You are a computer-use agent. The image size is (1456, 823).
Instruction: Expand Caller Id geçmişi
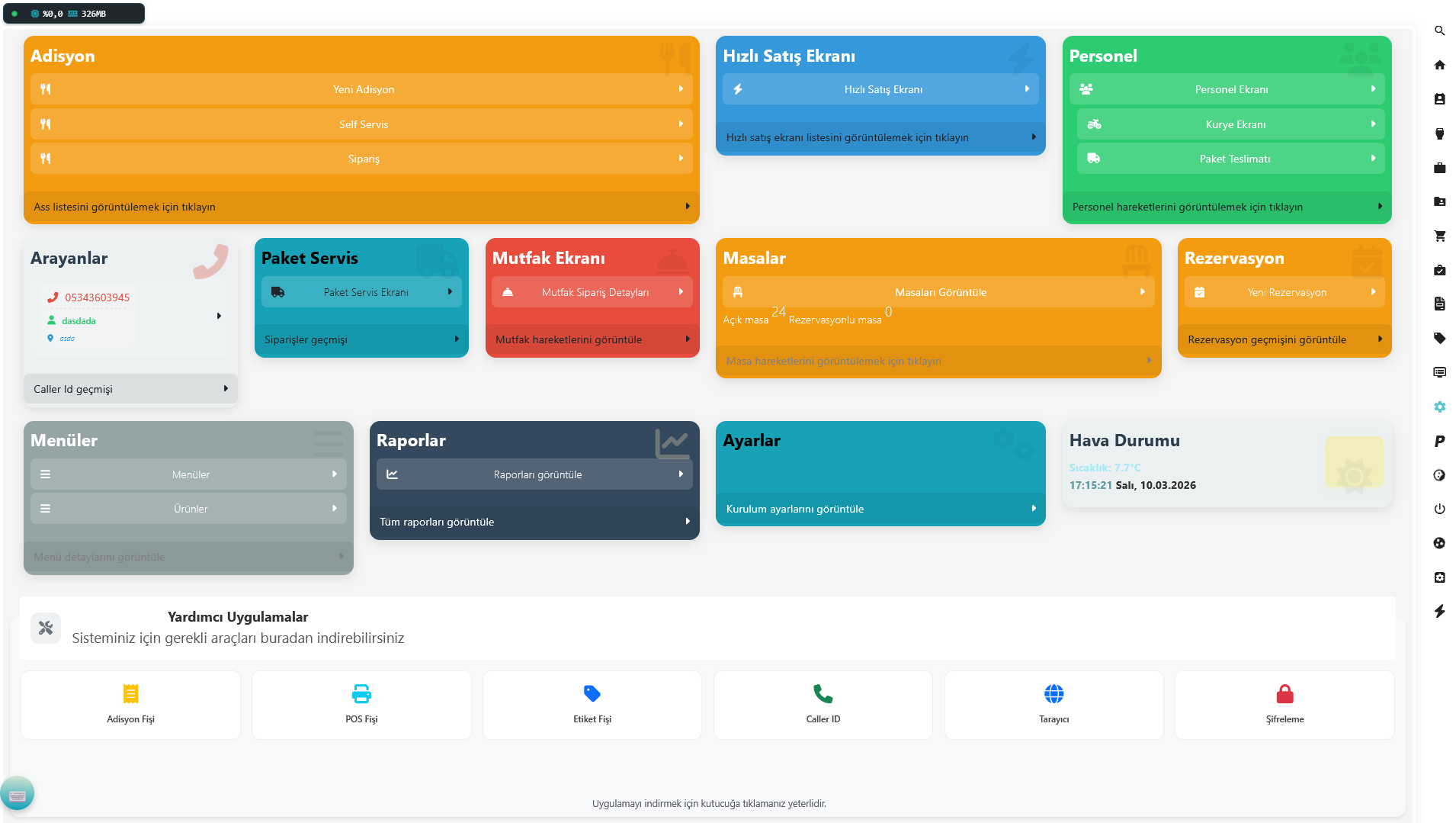(130, 389)
